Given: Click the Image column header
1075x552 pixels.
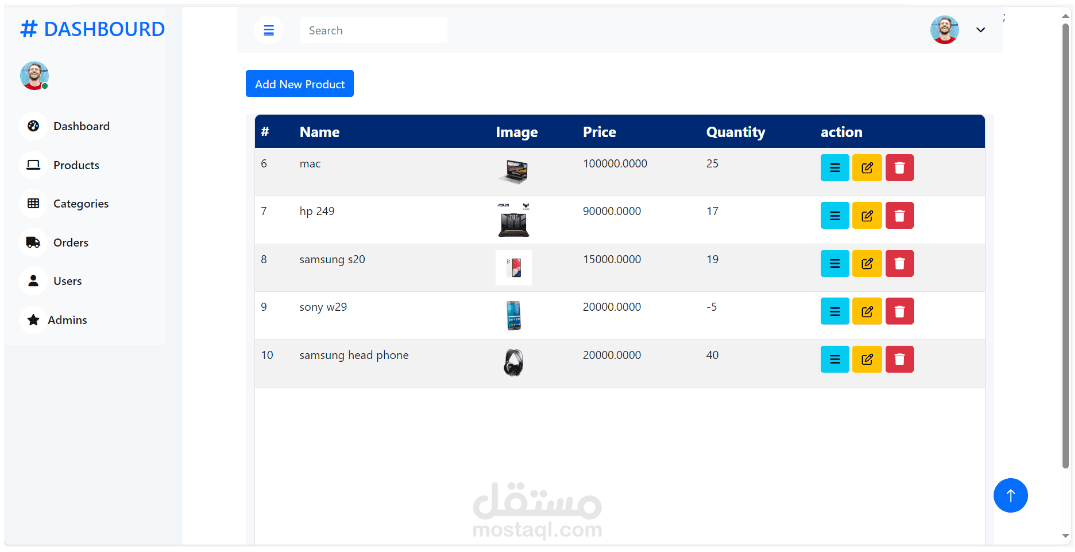Looking at the screenshot, I should click(517, 132).
